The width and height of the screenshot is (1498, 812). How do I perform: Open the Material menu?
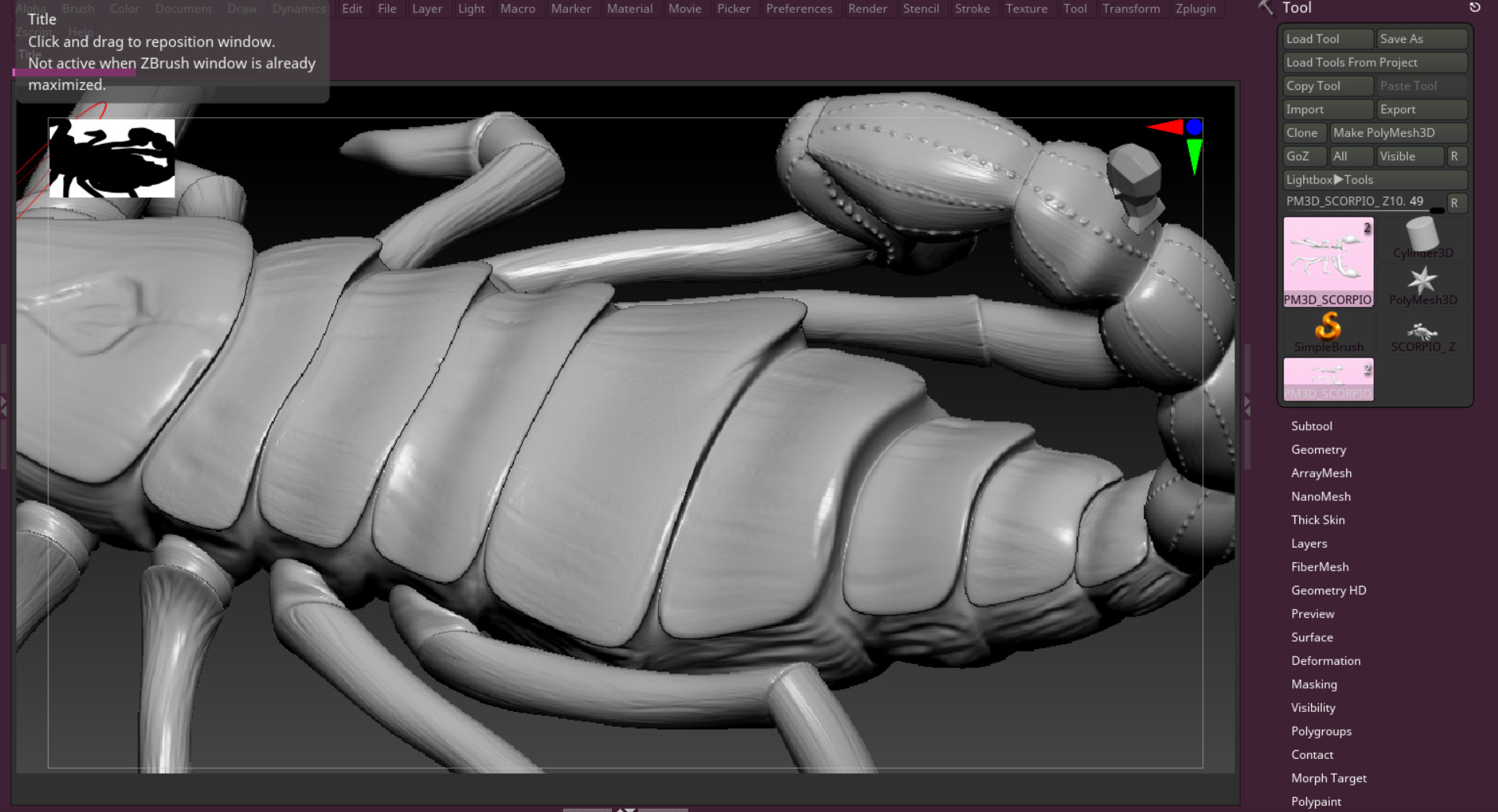[630, 9]
